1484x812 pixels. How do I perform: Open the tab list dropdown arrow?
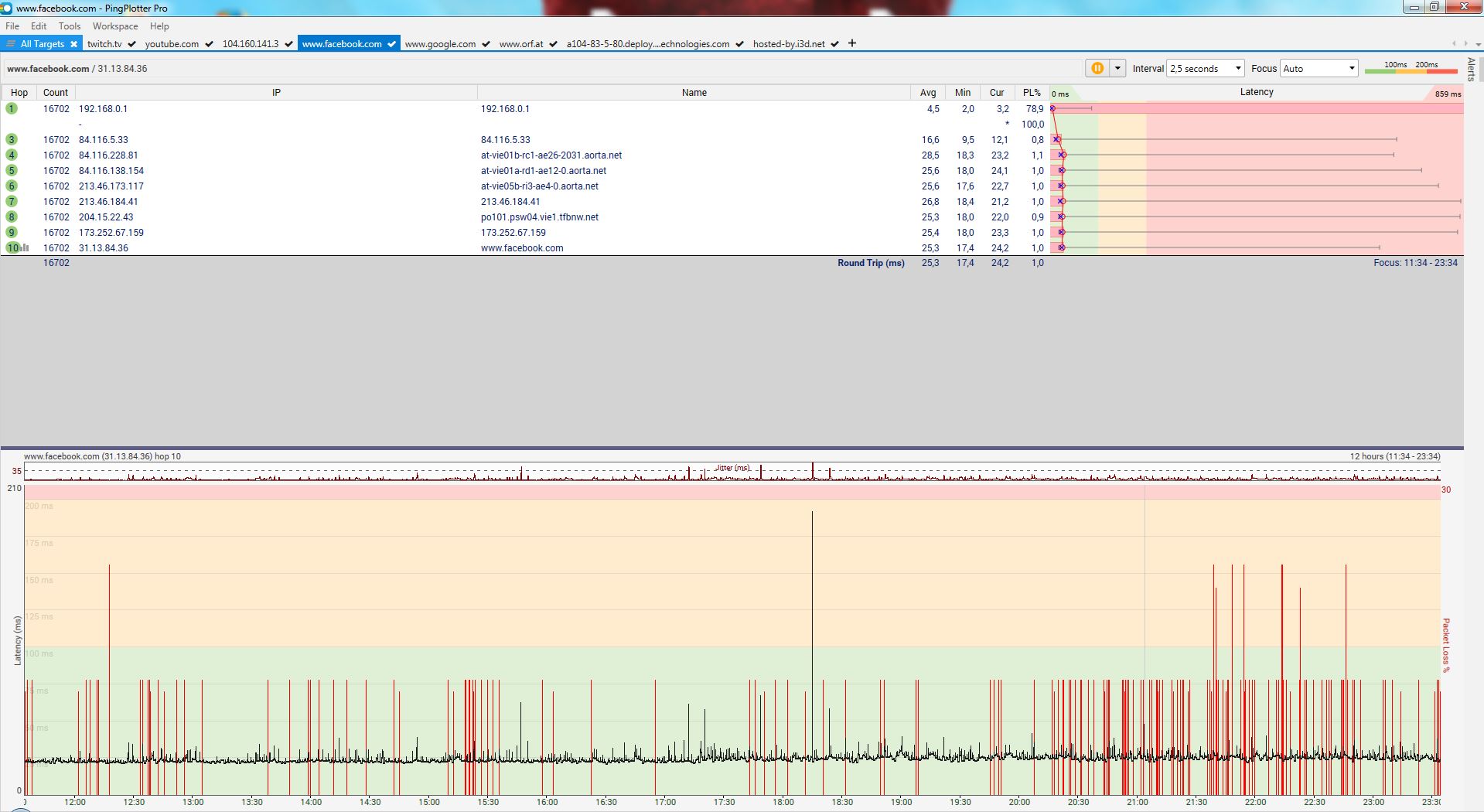tap(1477, 43)
